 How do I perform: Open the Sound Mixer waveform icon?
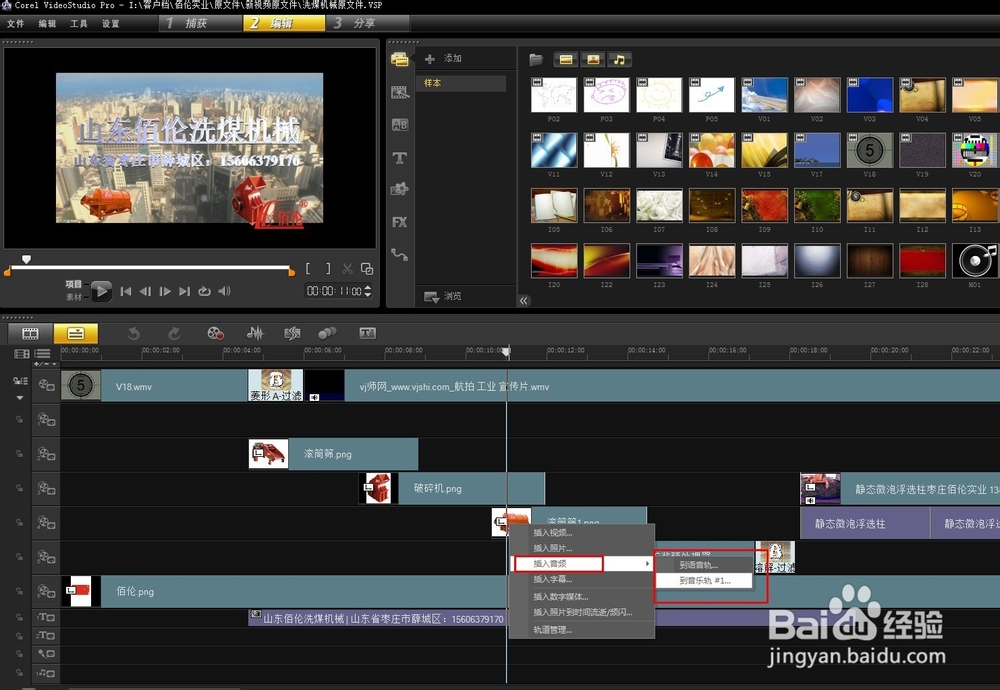pos(255,333)
